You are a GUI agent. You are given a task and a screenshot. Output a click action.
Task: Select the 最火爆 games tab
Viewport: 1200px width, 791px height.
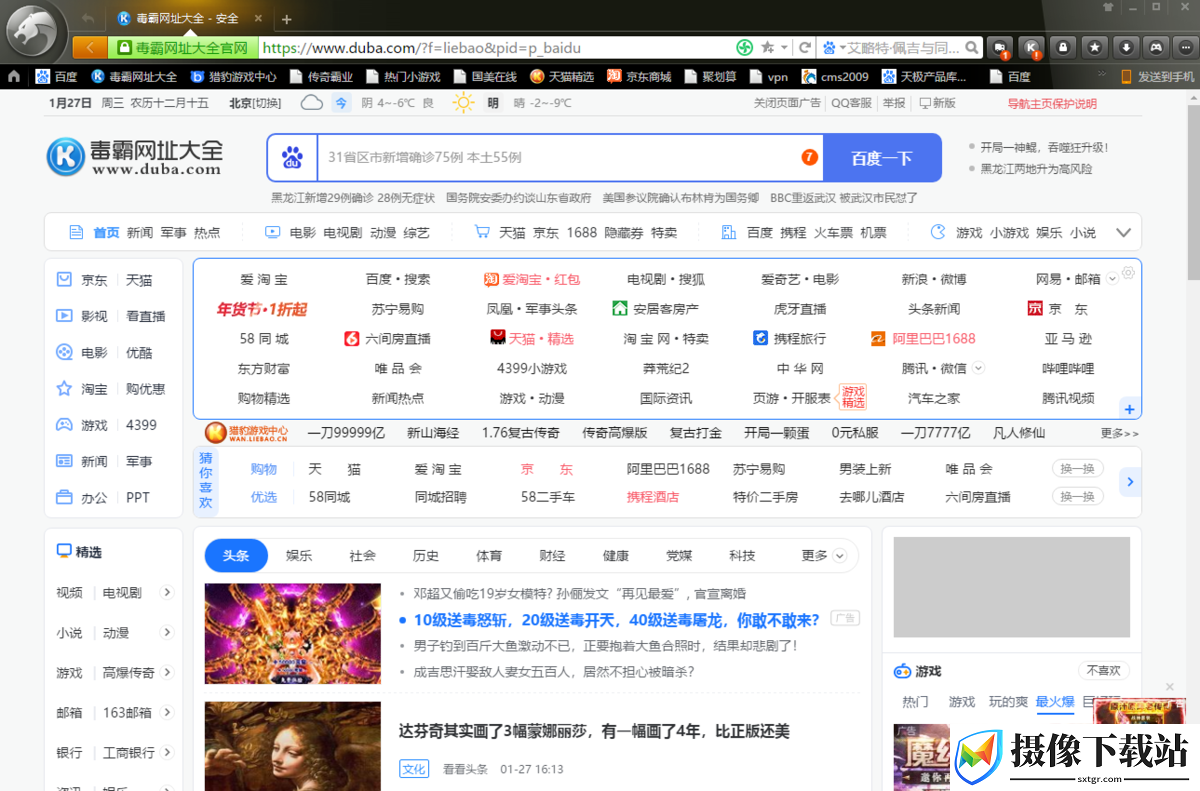tap(1055, 702)
